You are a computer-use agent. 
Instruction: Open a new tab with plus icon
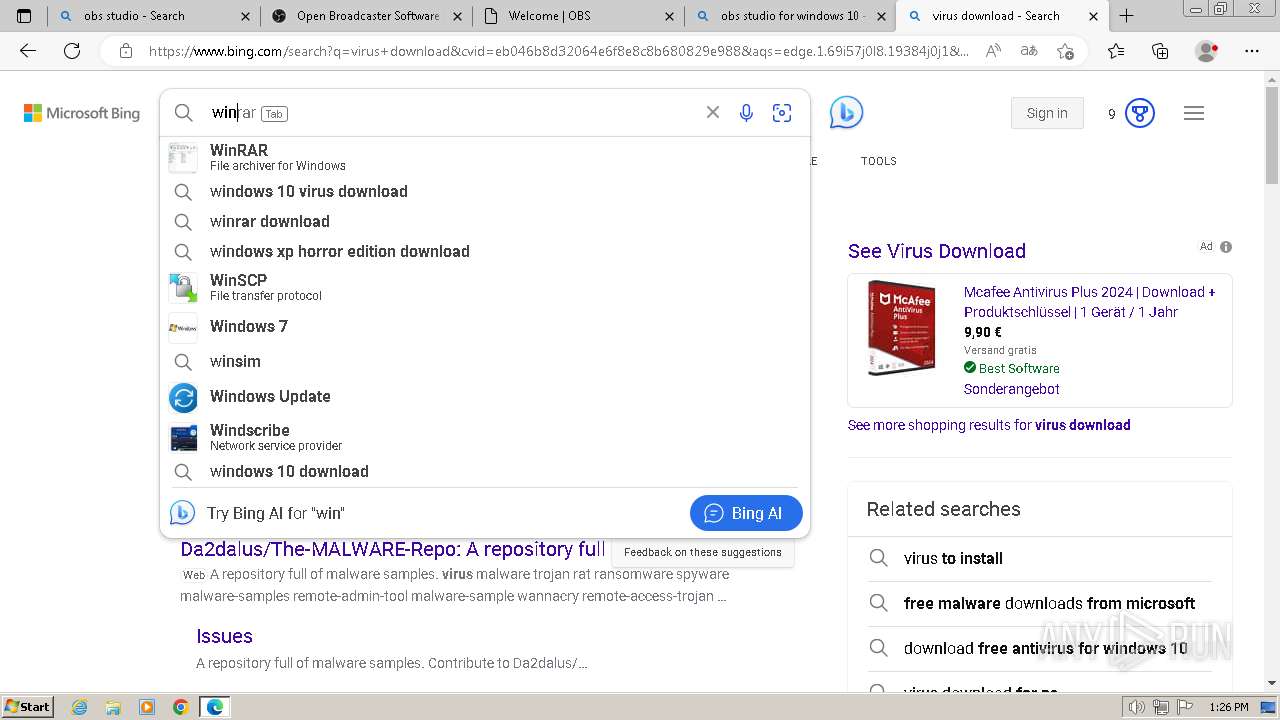point(1126,16)
